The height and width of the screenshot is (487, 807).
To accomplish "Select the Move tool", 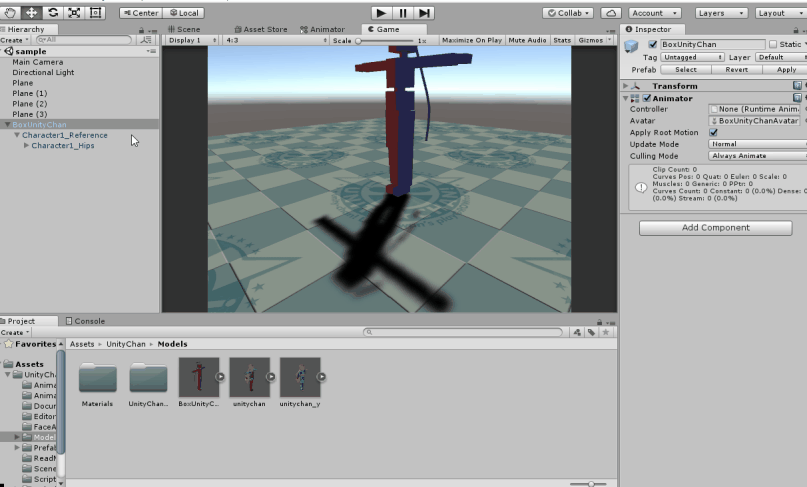I will [x=31, y=13].
